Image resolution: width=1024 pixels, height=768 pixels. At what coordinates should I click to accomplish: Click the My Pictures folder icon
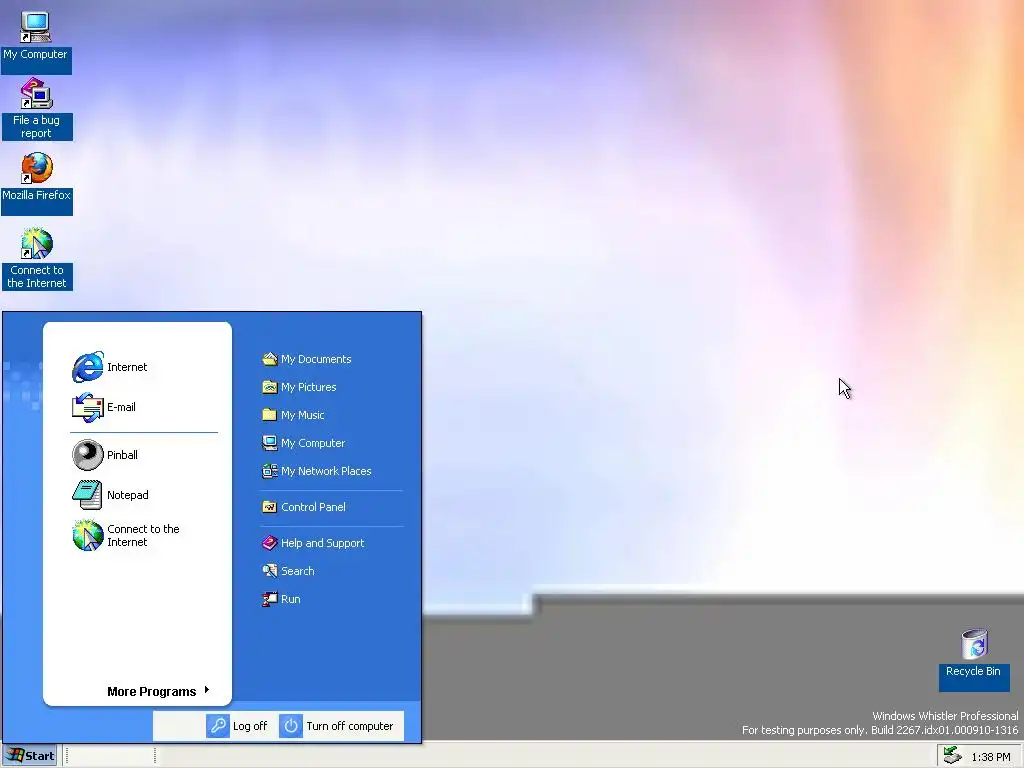point(270,387)
